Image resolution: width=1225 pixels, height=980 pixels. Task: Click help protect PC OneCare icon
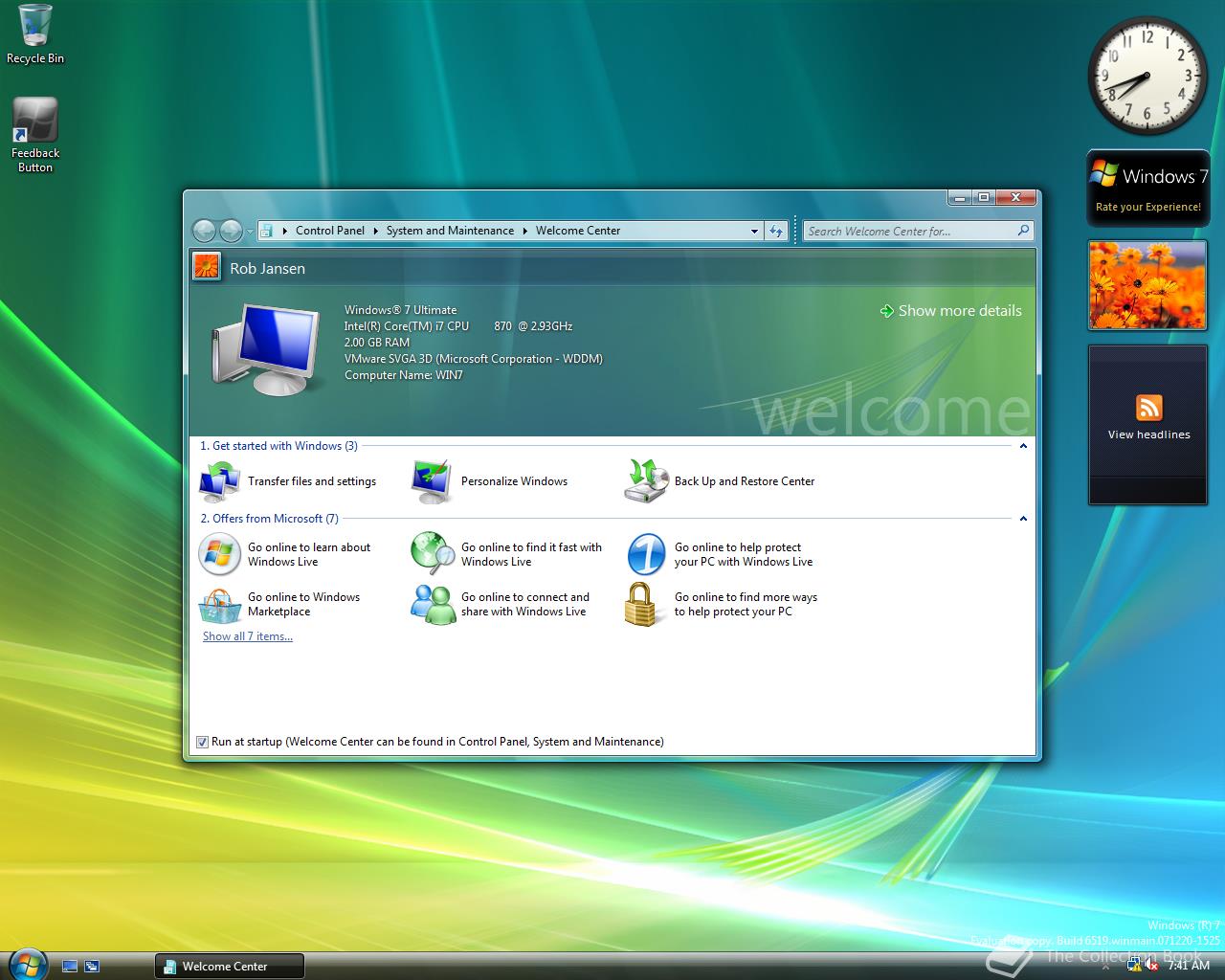(646, 554)
